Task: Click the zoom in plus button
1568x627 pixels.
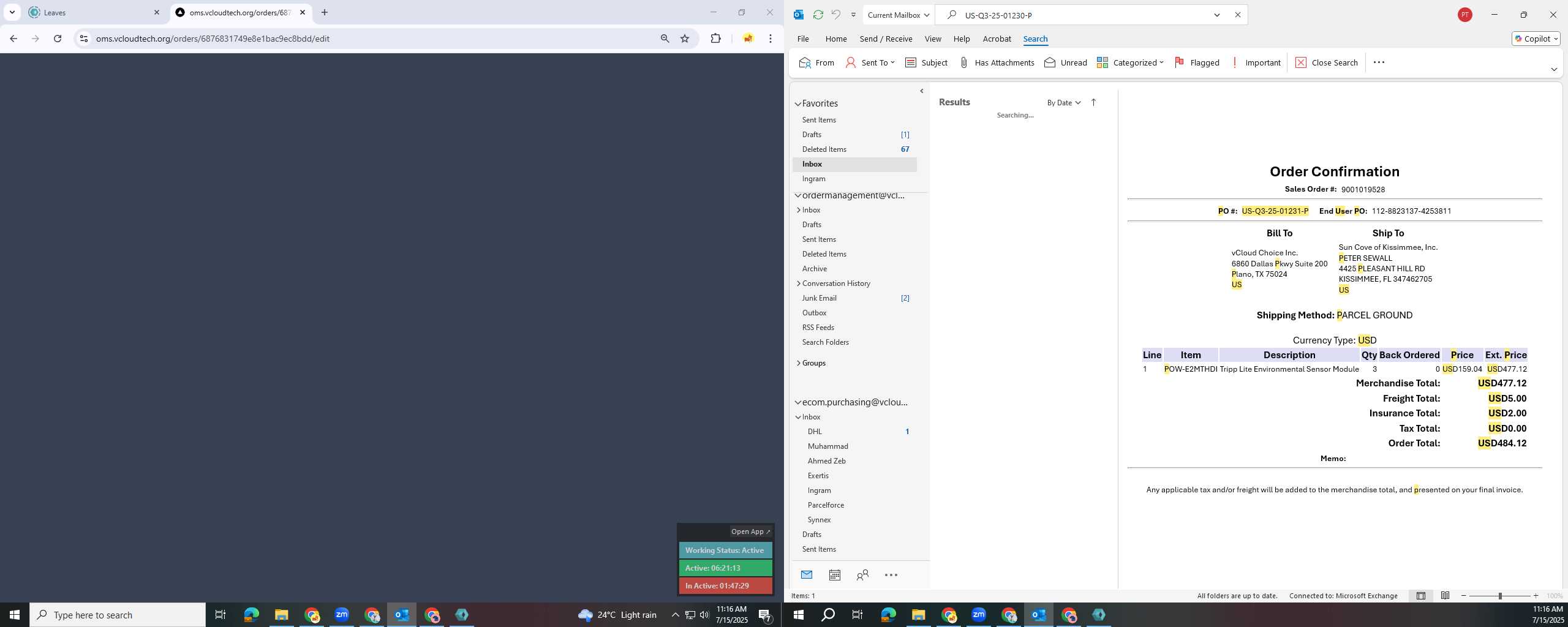Action: click(1536, 596)
